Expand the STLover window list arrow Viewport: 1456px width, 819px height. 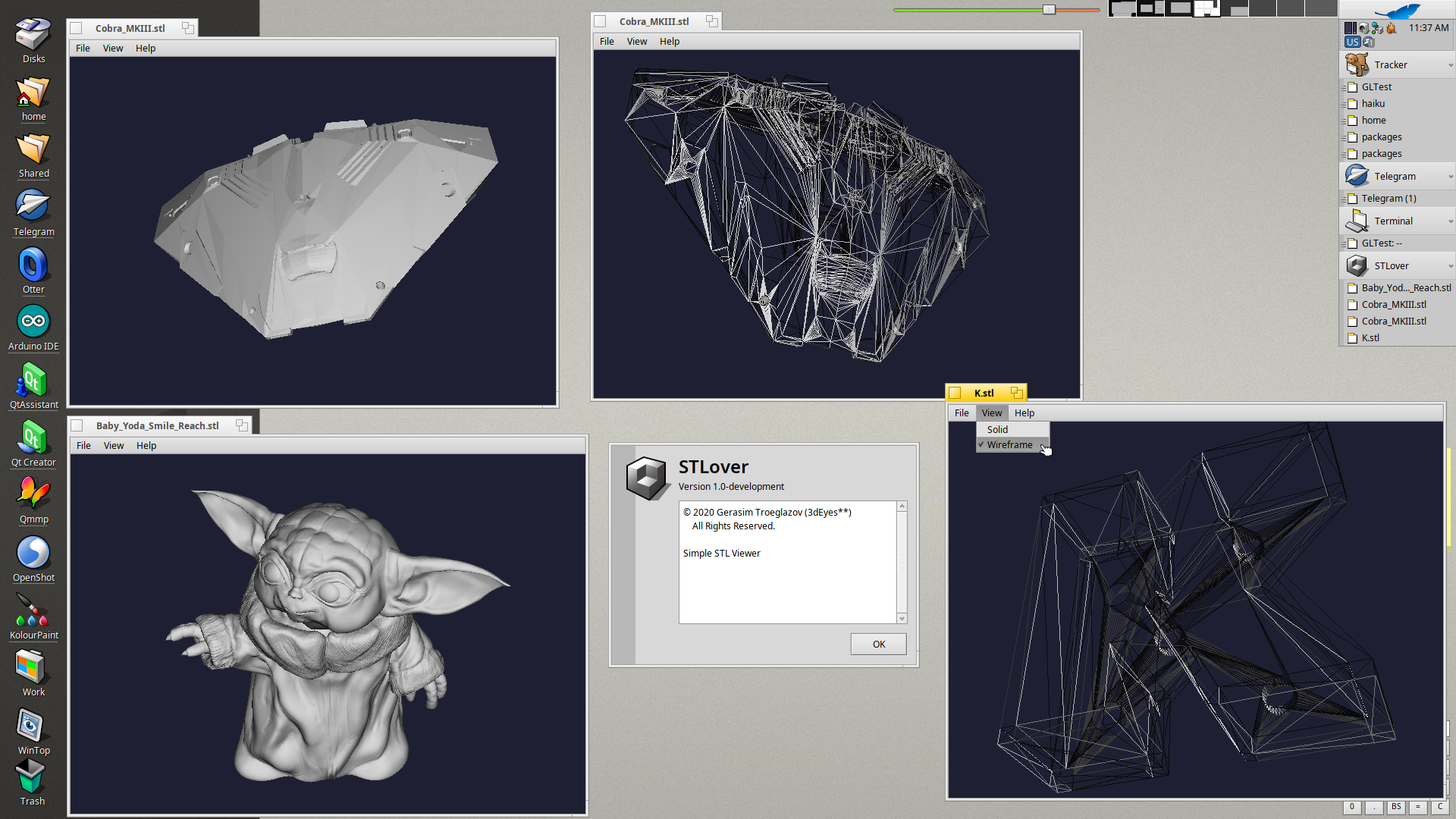point(1450,266)
